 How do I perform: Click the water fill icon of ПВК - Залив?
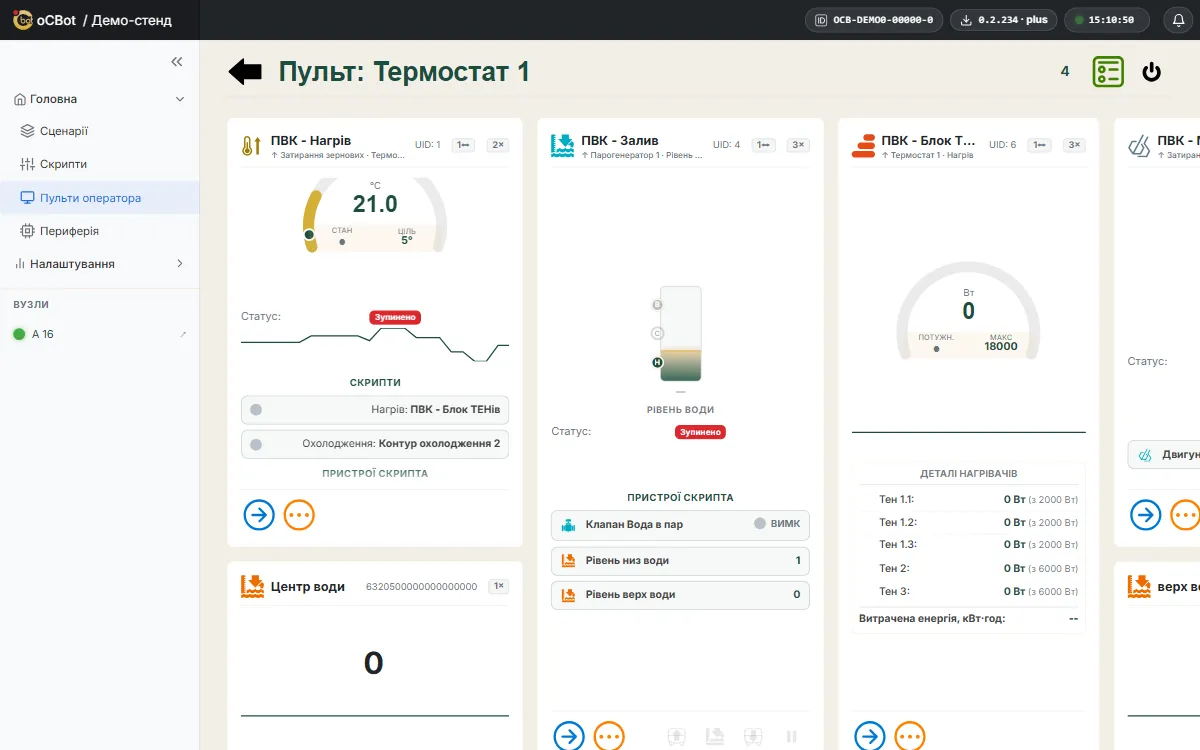pyautogui.click(x=563, y=146)
